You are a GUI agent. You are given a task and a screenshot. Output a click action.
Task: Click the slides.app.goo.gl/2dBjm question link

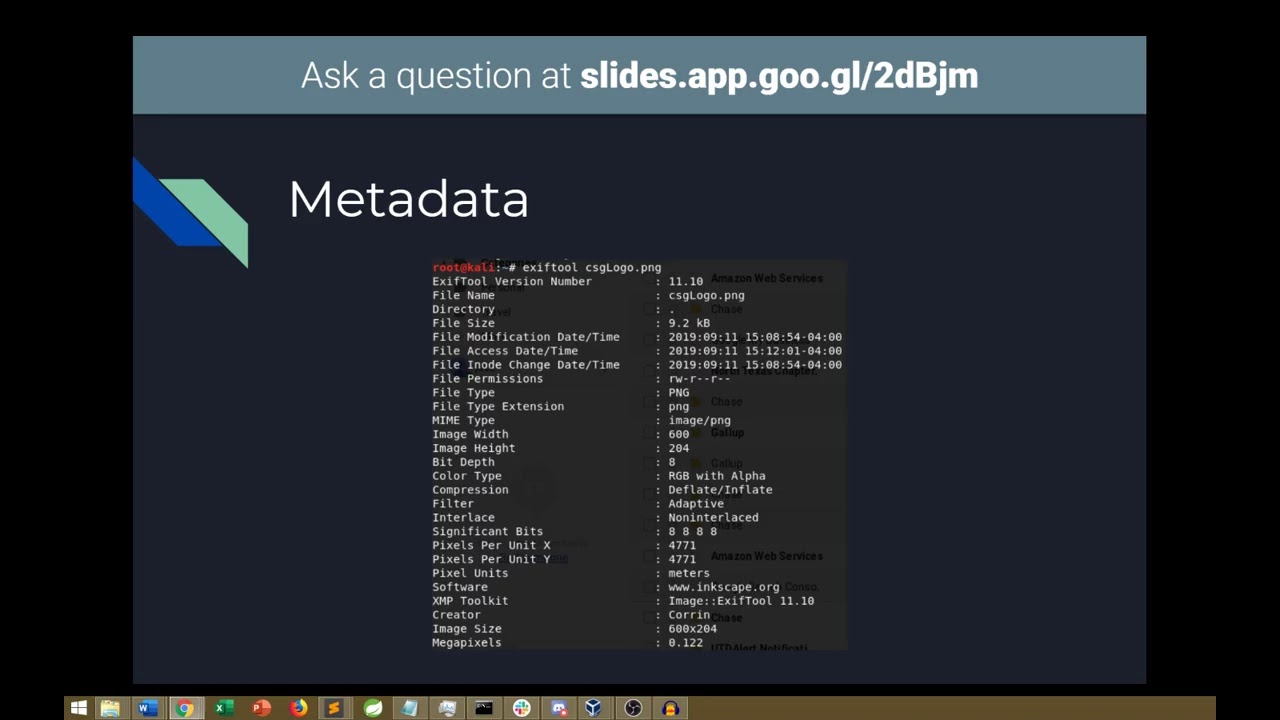(x=779, y=76)
